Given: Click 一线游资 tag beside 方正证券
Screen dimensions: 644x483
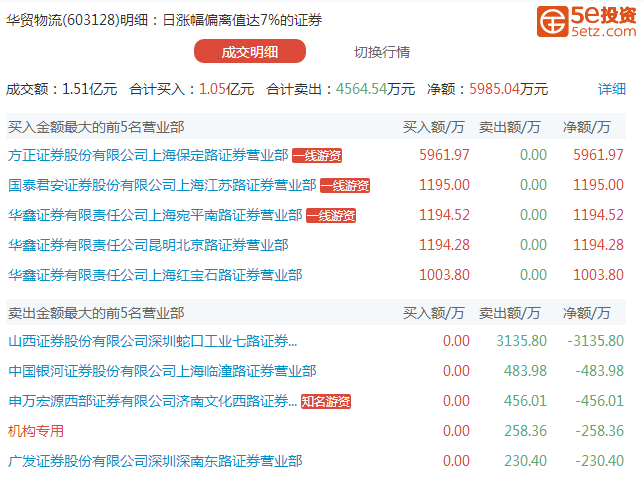Looking at the screenshot, I should point(317,156).
